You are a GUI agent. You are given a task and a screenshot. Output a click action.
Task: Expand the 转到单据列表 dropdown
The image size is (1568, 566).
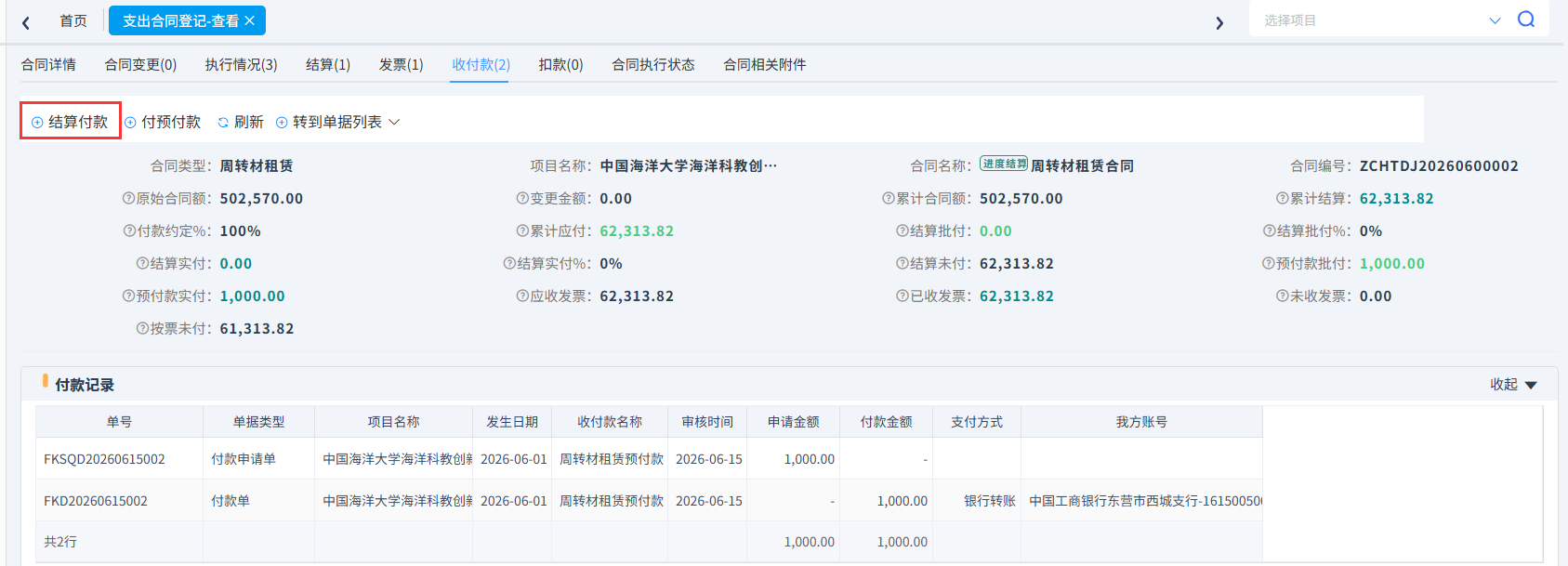pyautogui.click(x=338, y=122)
